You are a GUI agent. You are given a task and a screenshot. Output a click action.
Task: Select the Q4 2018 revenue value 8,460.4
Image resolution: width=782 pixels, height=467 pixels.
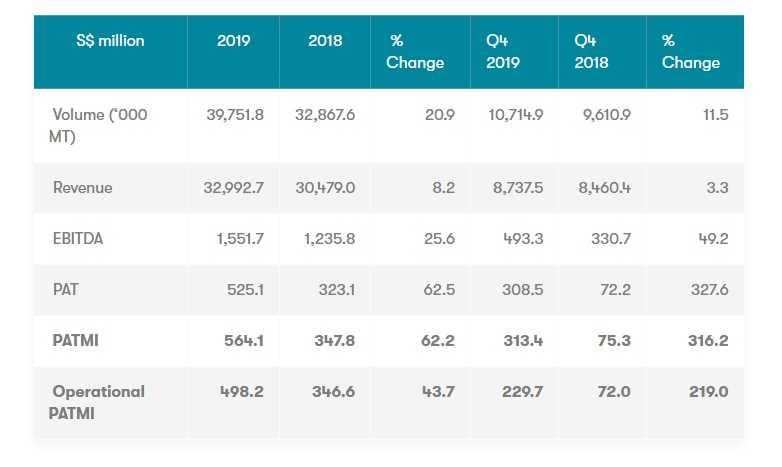click(605, 188)
